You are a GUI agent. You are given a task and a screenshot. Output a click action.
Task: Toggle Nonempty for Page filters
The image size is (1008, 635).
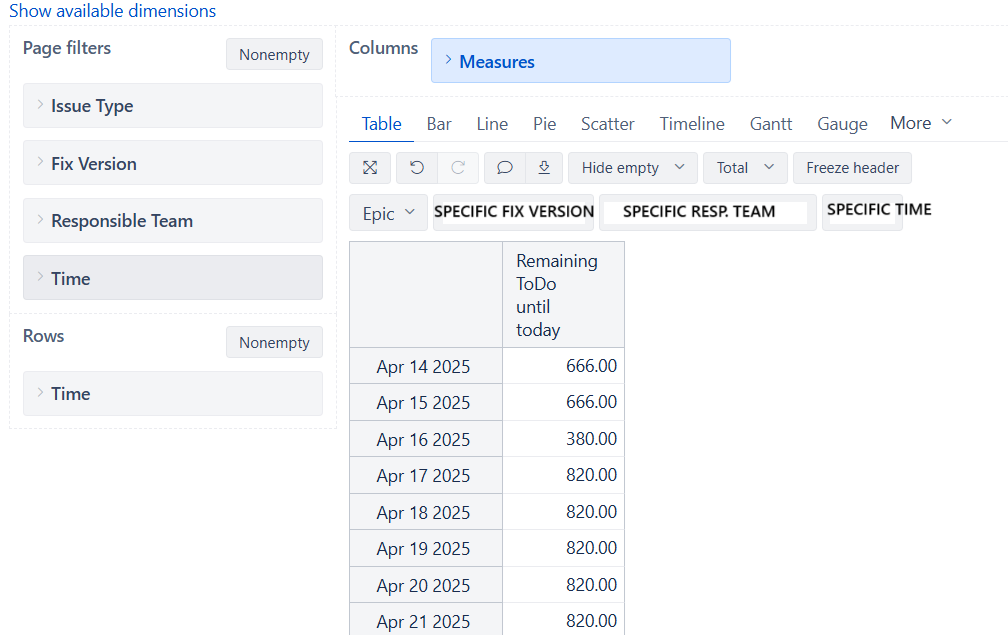[274, 55]
